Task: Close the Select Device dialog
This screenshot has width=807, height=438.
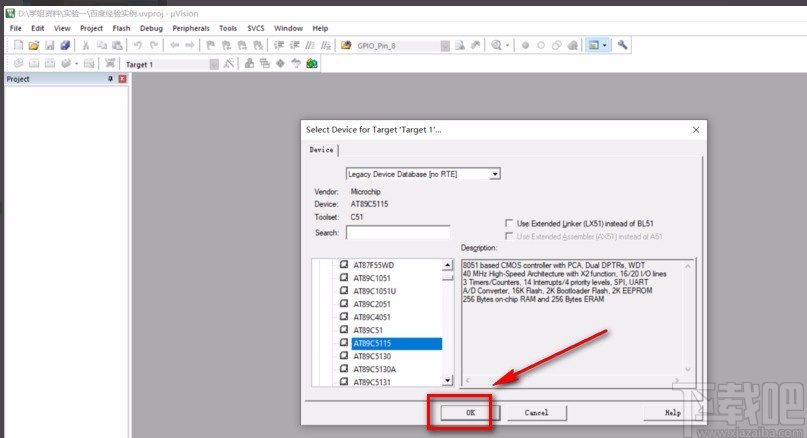Action: click(x=696, y=130)
